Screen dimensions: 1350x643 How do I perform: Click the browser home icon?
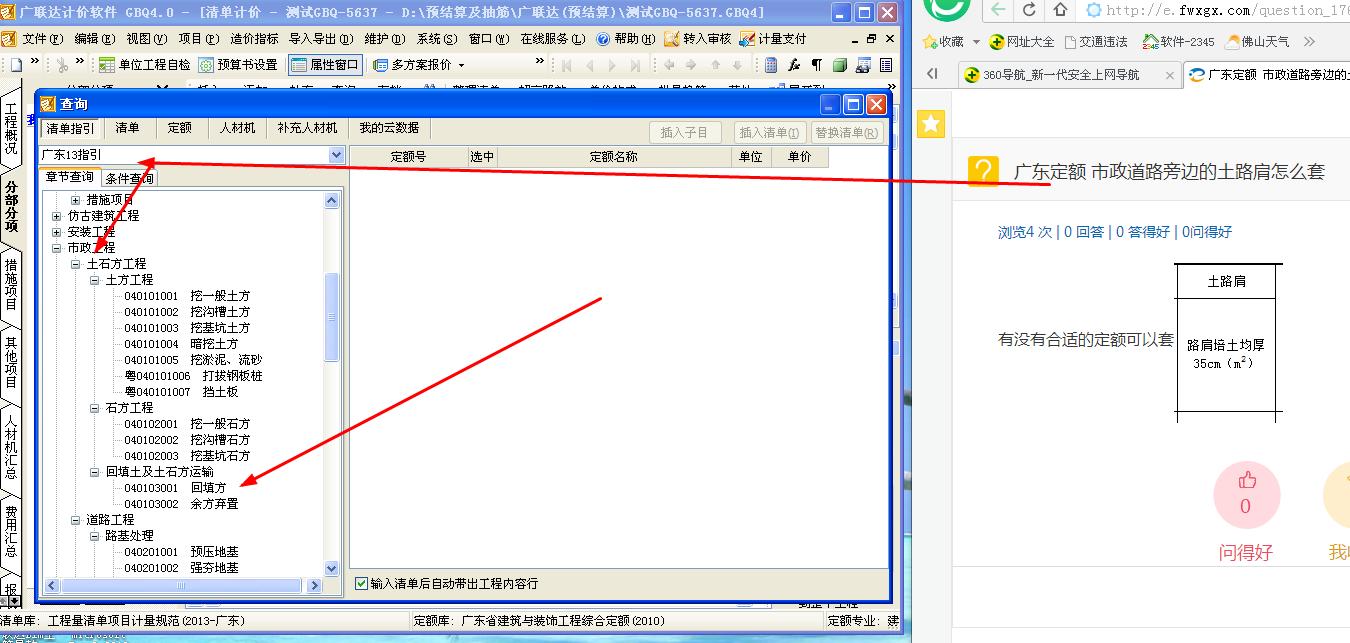point(1061,11)
